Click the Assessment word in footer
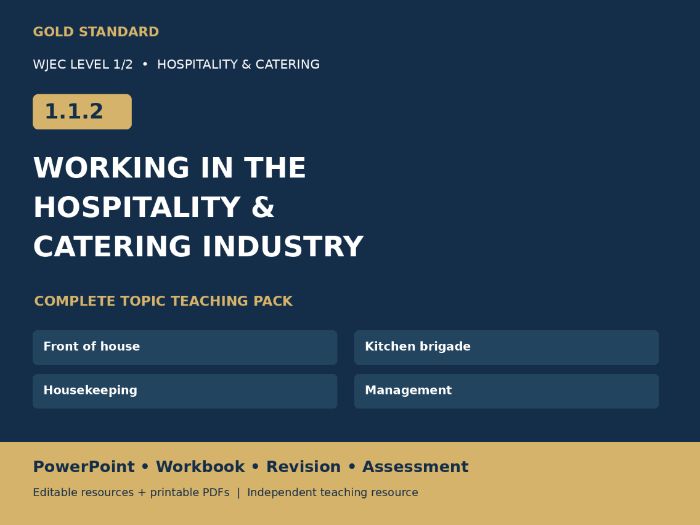Viewport: 700px width, 525px height. click(416, 467)
